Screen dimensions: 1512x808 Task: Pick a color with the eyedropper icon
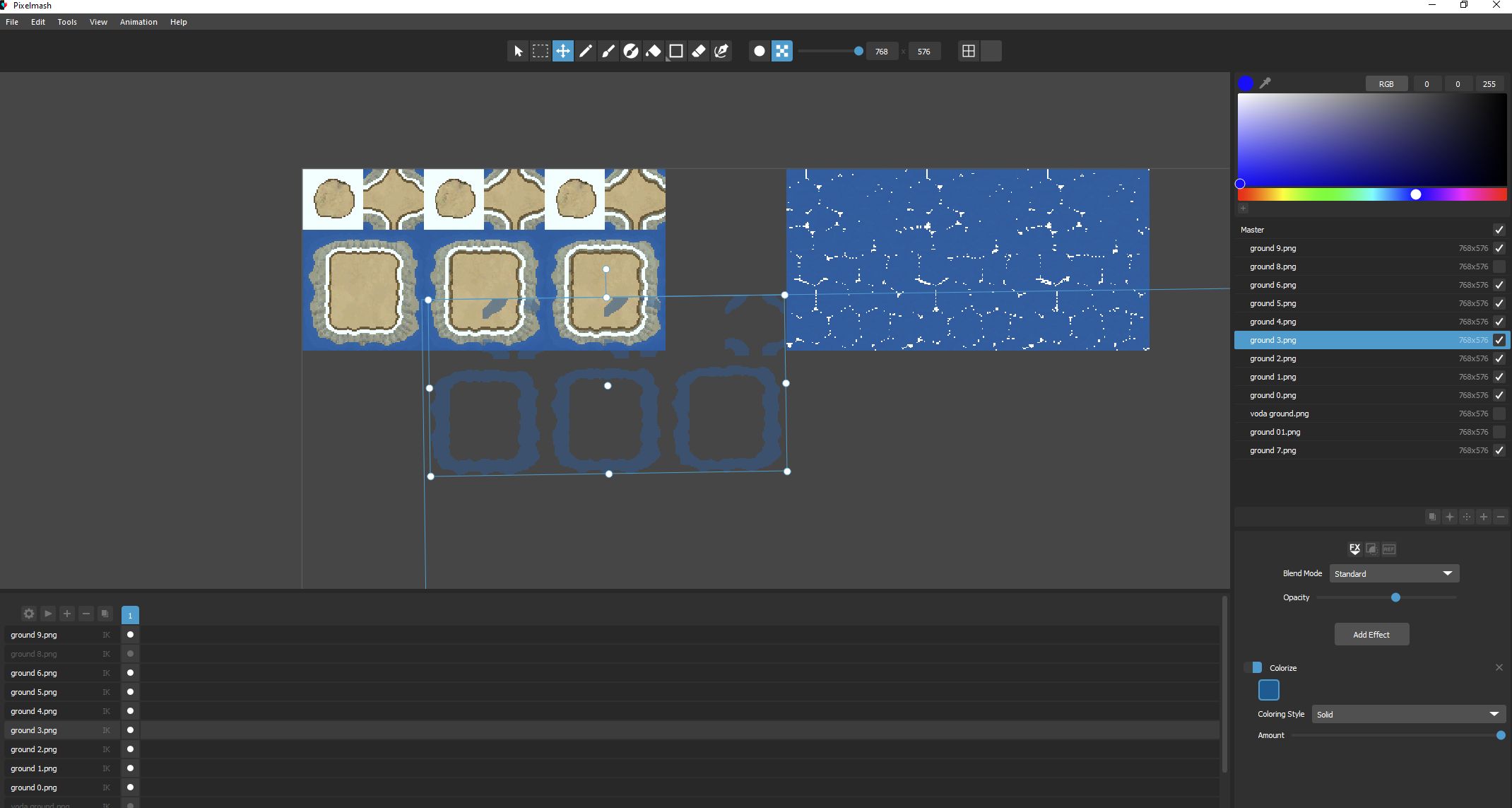[x=1265, y=83]
